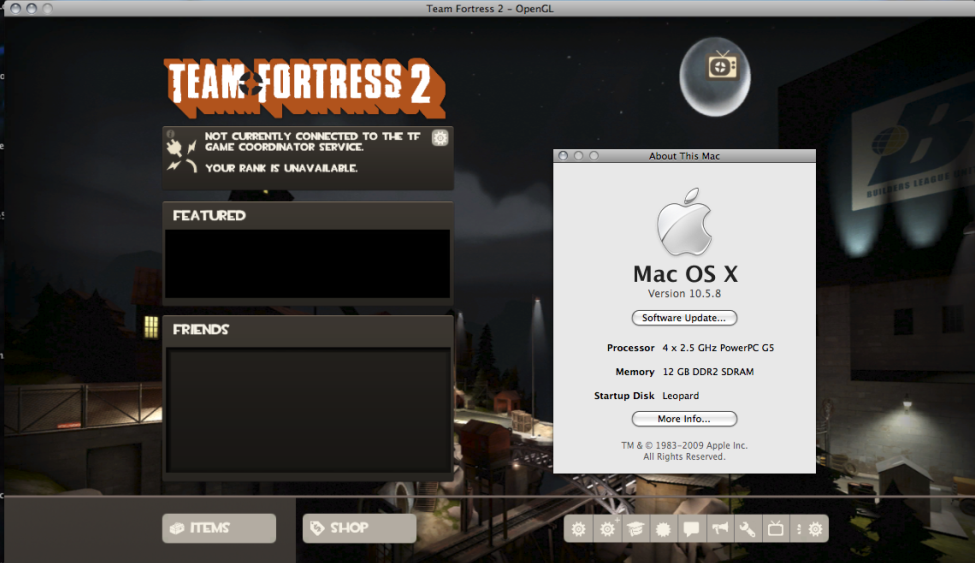Viewport: 975px width, 563px height.
Task: Click the FRIENDS list area
Action: click(308, 409)
